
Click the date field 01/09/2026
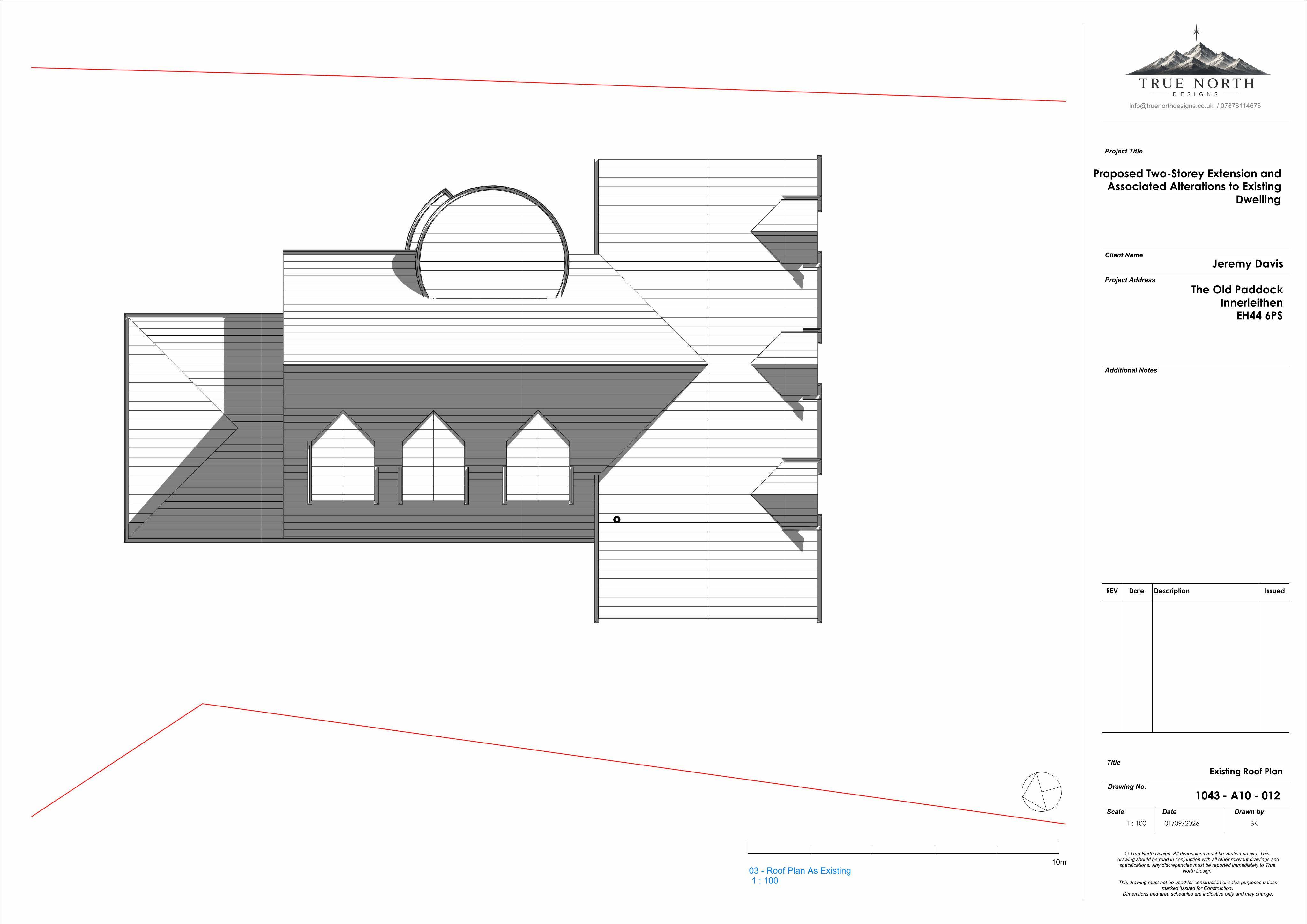click(x=1181, y=823)
